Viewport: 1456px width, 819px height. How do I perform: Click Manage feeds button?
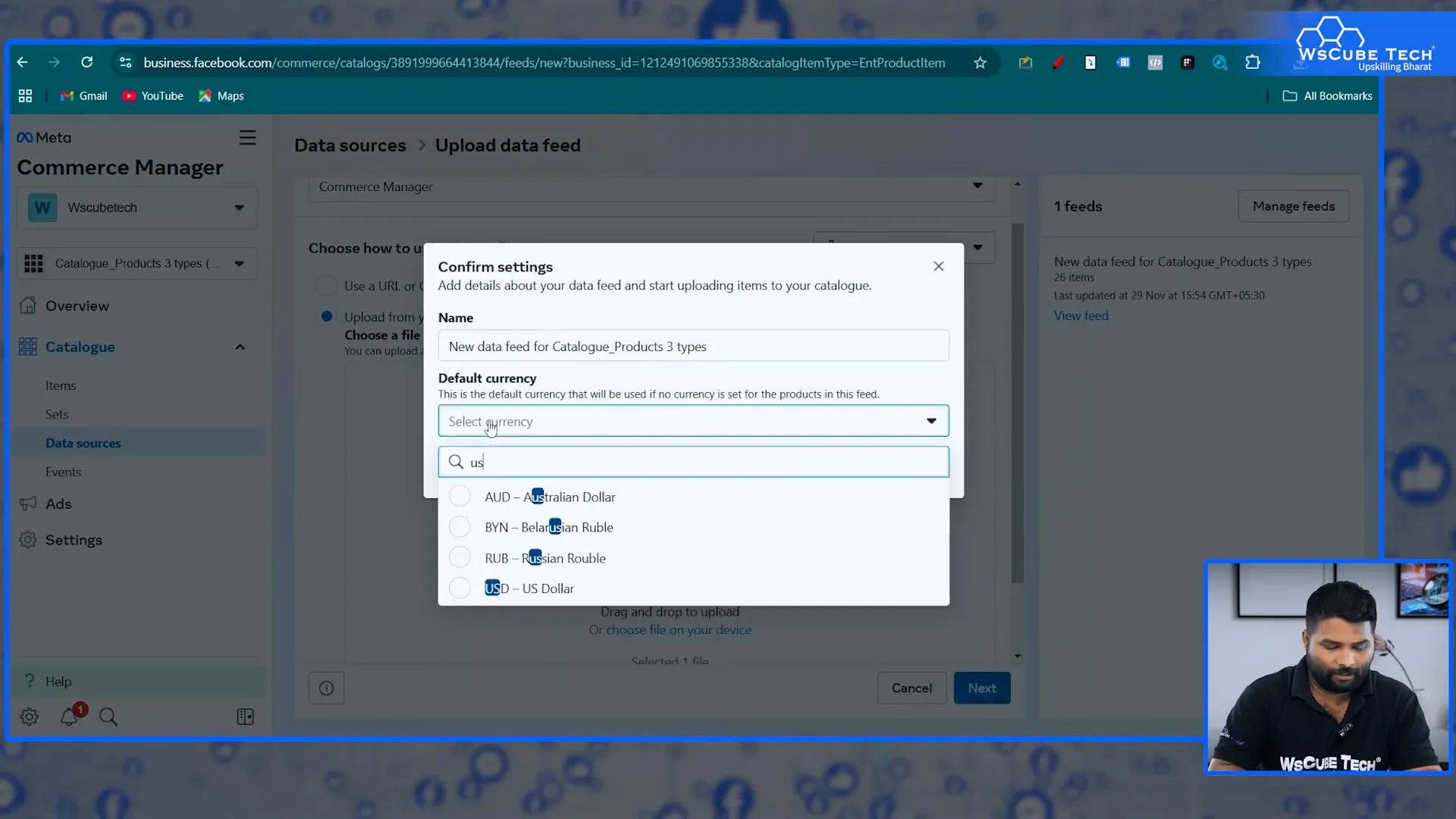click(1294, 206)
